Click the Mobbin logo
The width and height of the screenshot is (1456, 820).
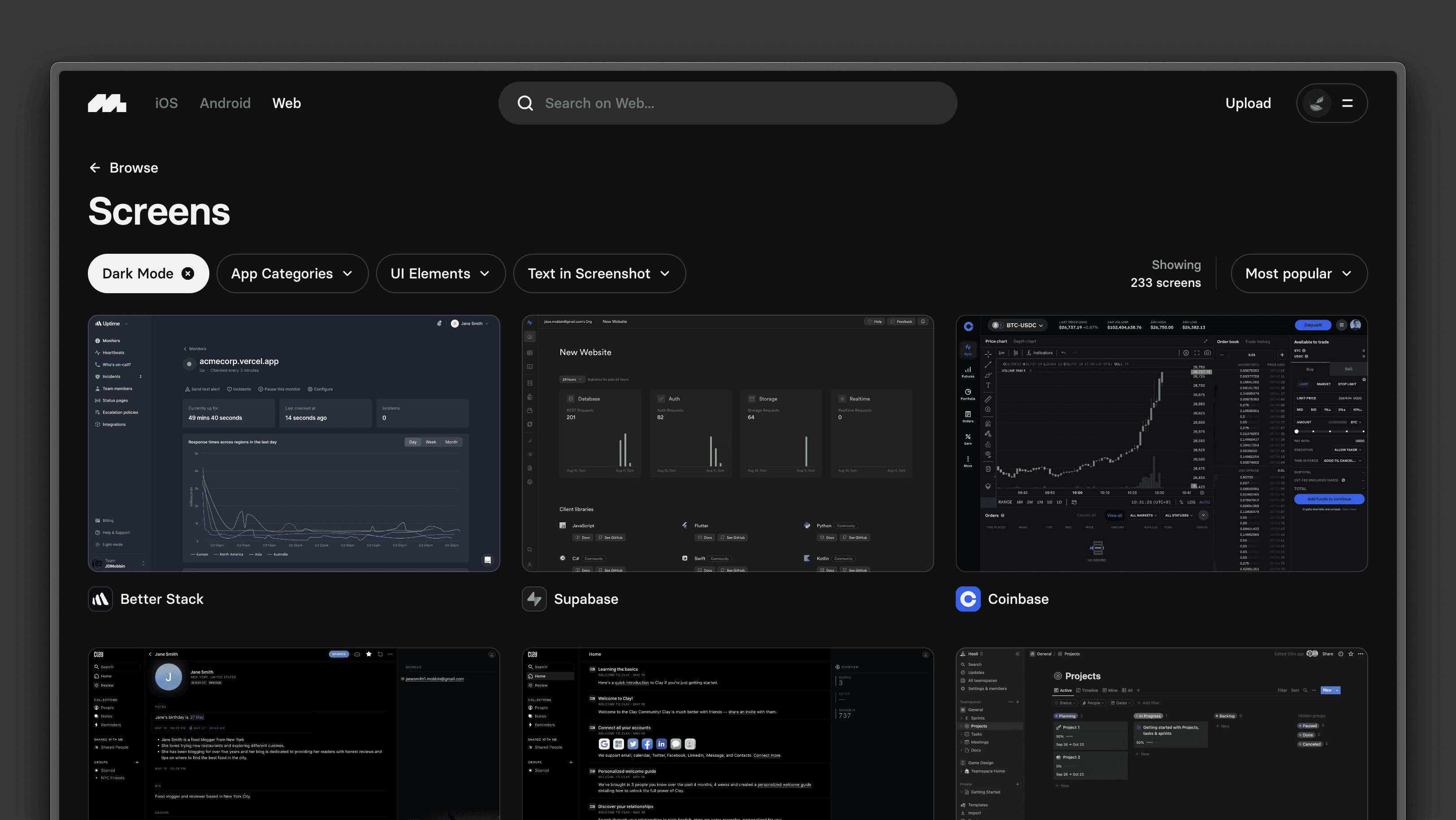click(107, 103)
